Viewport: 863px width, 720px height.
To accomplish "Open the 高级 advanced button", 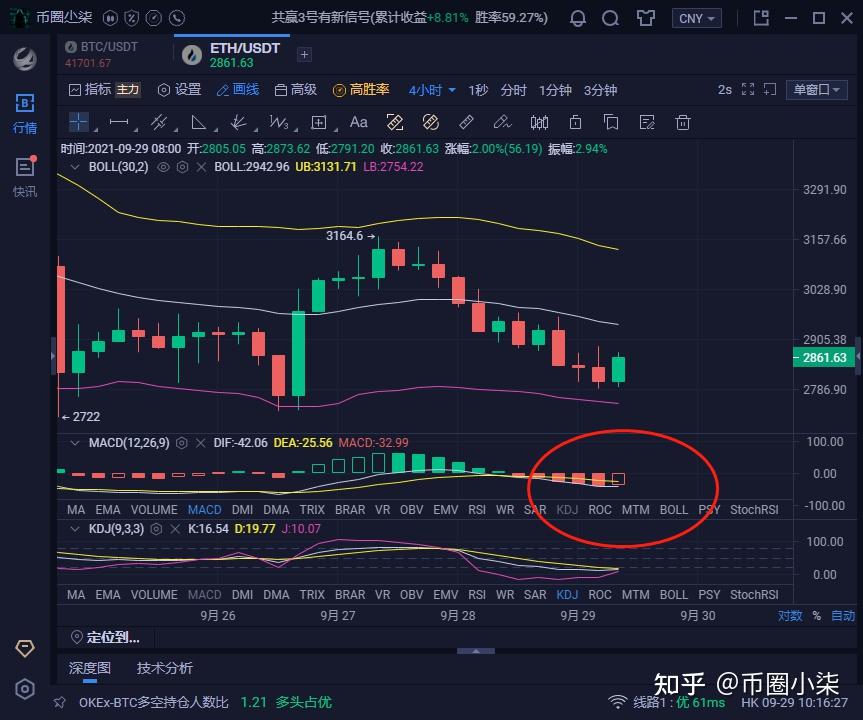I will click(x=296, y=89).
